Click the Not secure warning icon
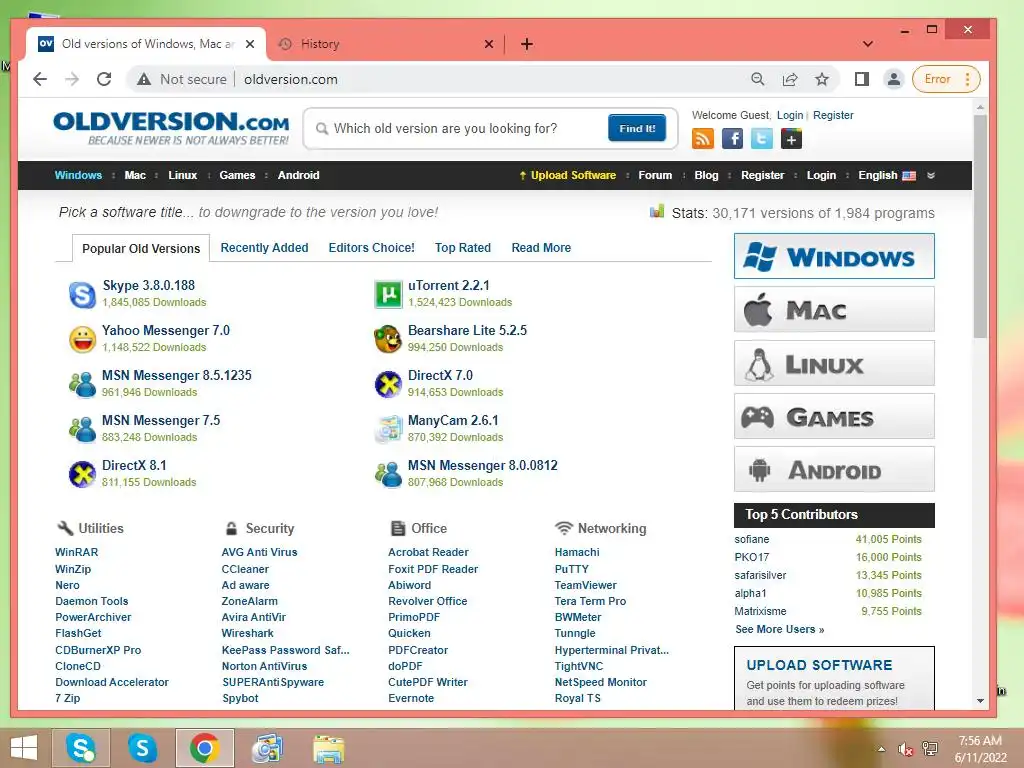This screenshot has height=768, width=1024. 144,79
